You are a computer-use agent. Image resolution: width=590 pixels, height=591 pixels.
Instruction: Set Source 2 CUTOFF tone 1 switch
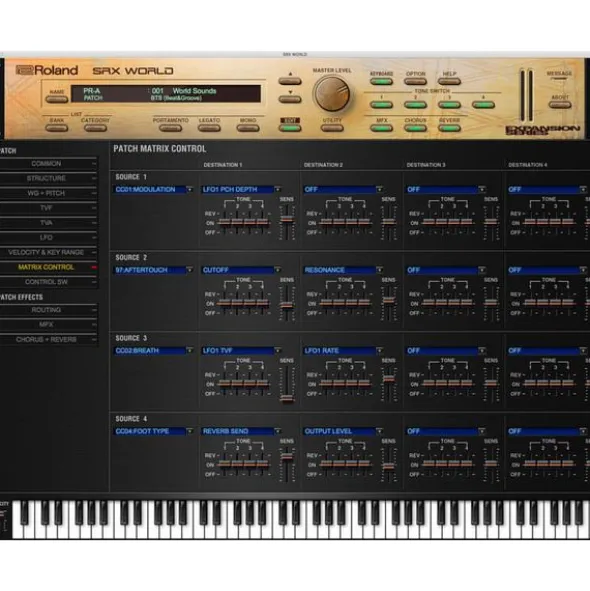click(x=224, y=303)
